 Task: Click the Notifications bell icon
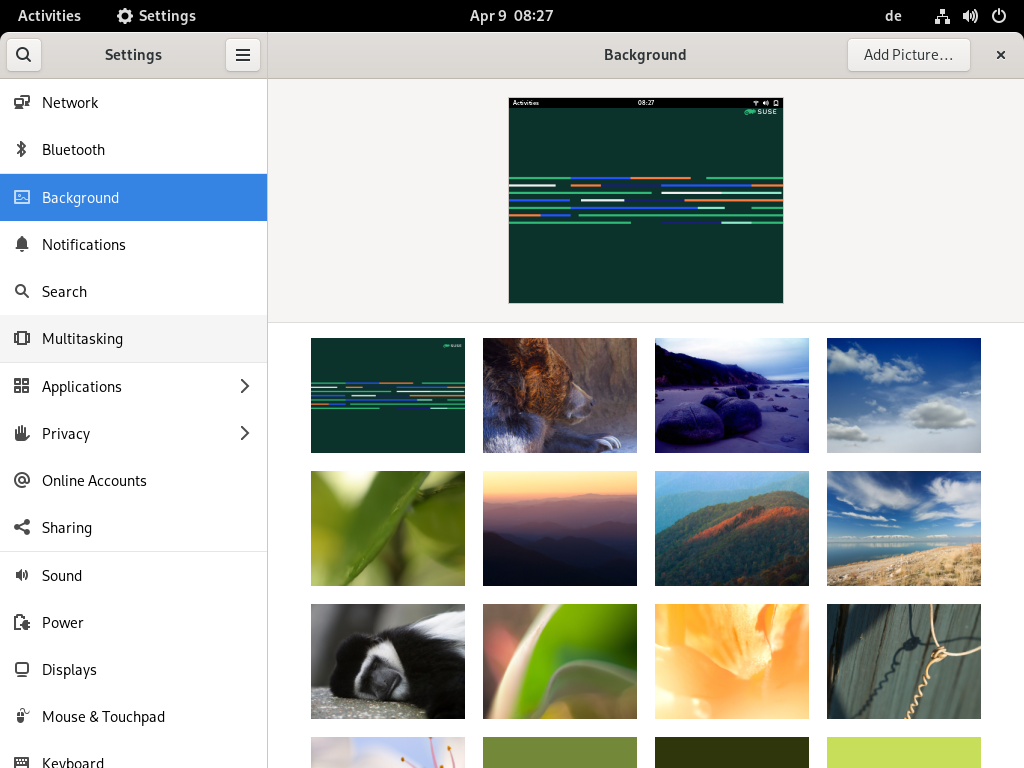coord(21,245)
